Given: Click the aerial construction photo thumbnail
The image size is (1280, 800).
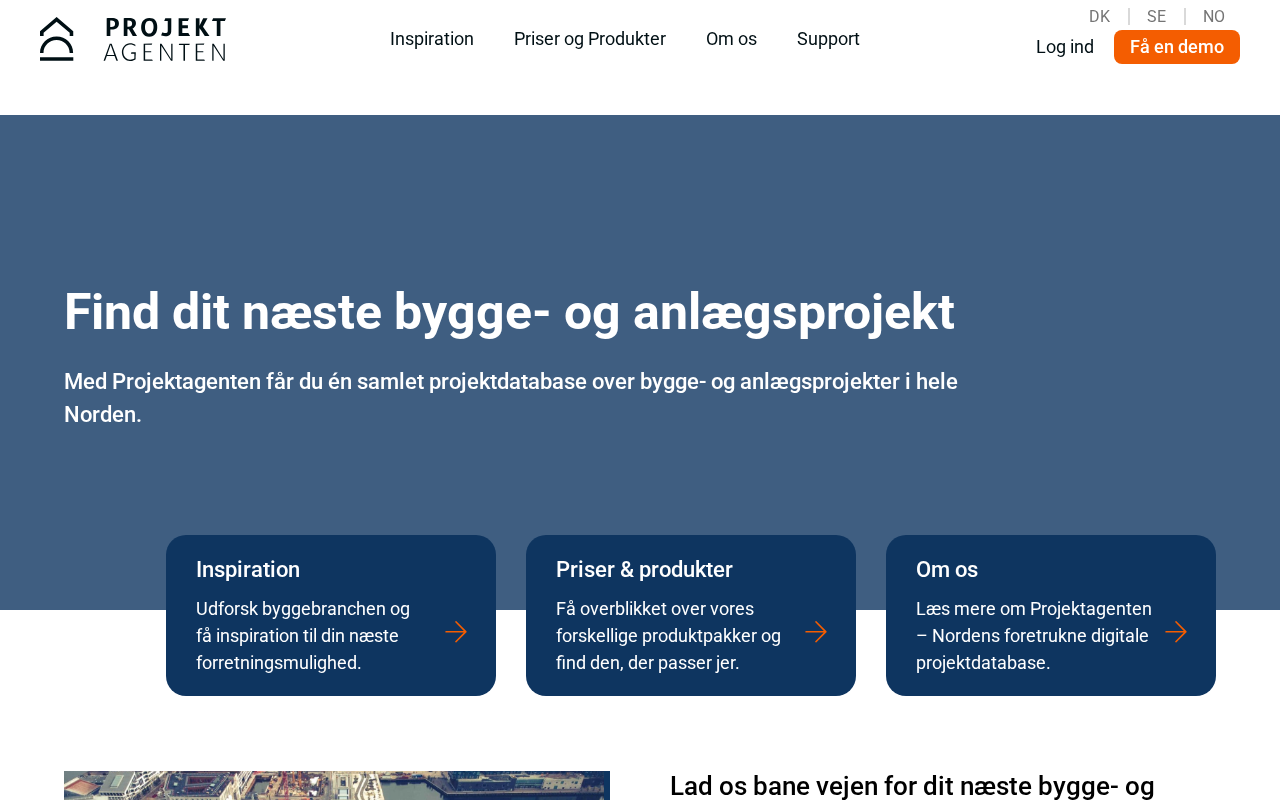Looking at the screenshot, I should coord(337,785).
